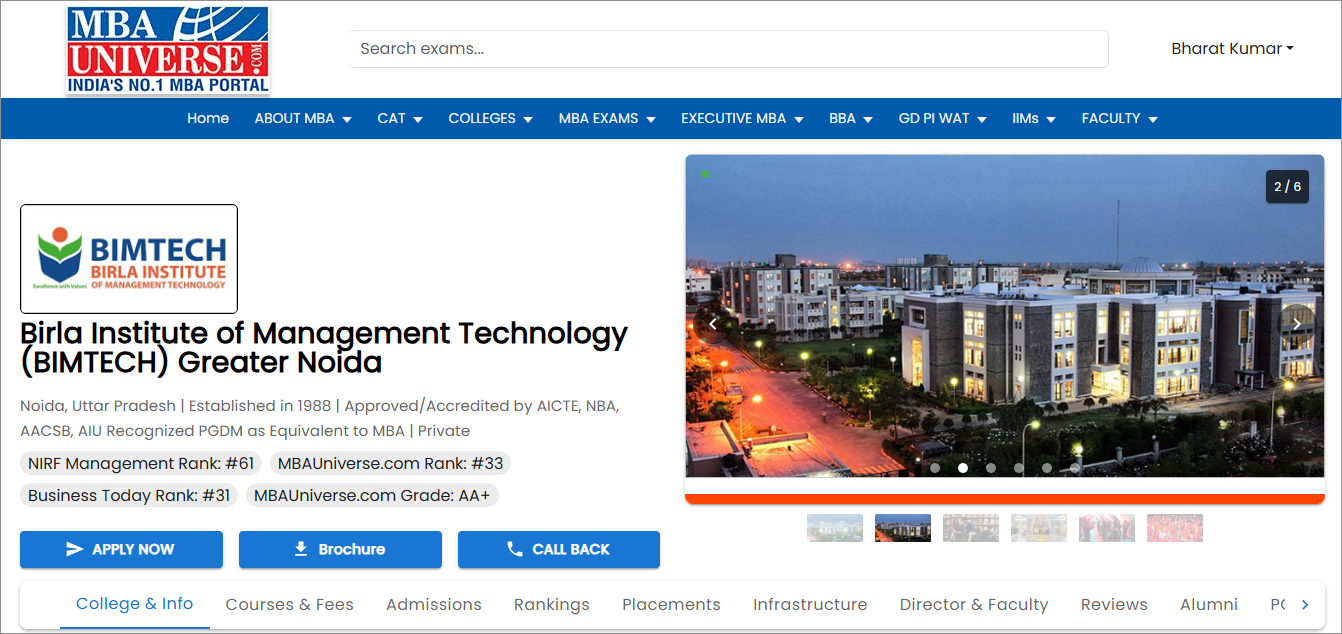Go to the Home menu item
This screenshot has height=634, width=1342.
208,118
